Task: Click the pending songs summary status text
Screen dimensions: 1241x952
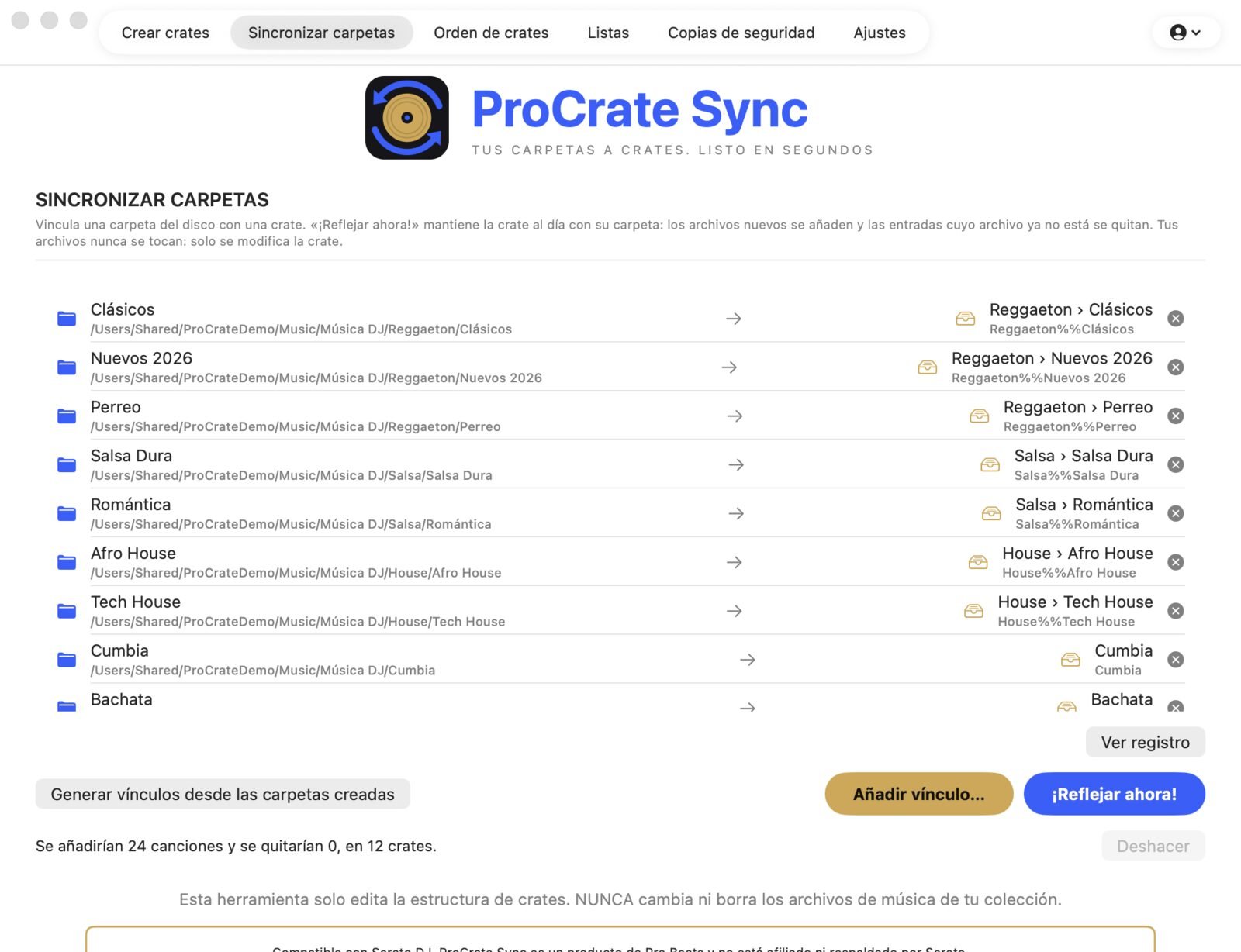Action: [236, 846]
